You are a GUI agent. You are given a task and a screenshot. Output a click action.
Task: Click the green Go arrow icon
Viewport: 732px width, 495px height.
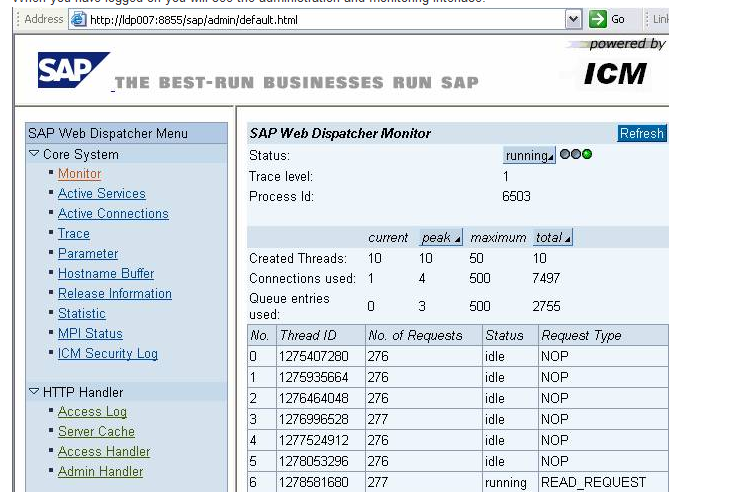(x=598, y=19)
